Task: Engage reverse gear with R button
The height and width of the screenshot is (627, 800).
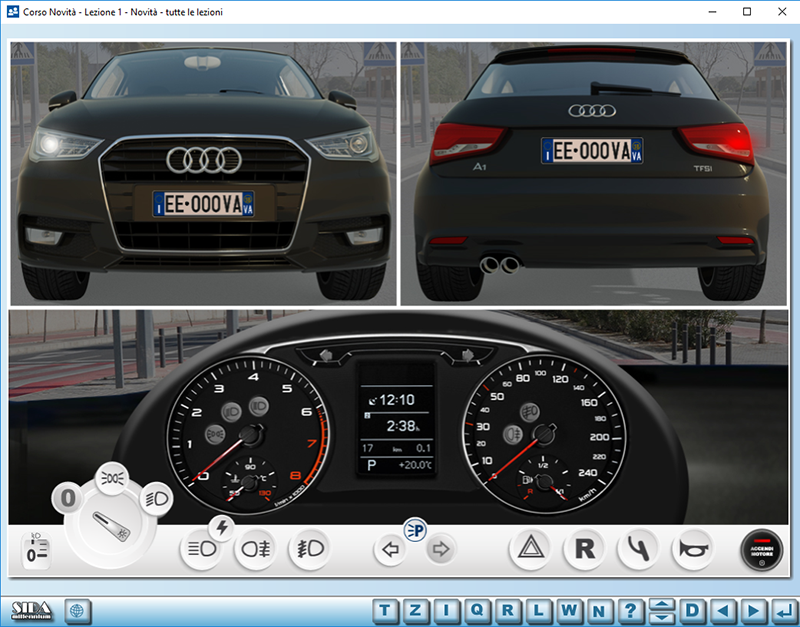Action: (x=582, y=549)
